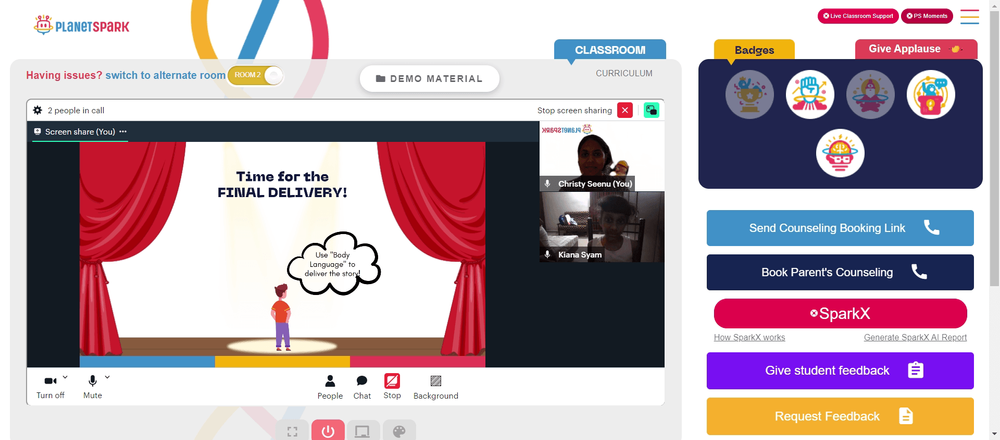Expand microphone options chevron
Screen dimensions: 1000x440
tap(107, 378)
